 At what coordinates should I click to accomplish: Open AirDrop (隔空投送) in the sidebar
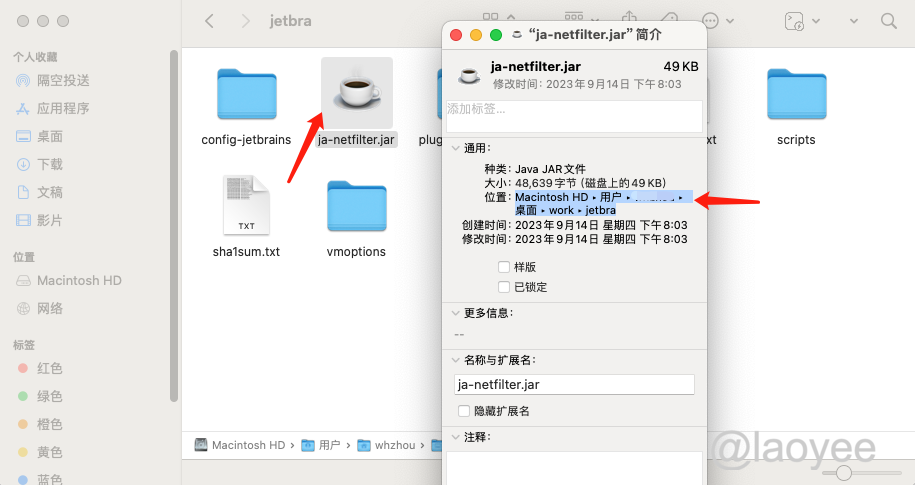[x=63, y=80]
